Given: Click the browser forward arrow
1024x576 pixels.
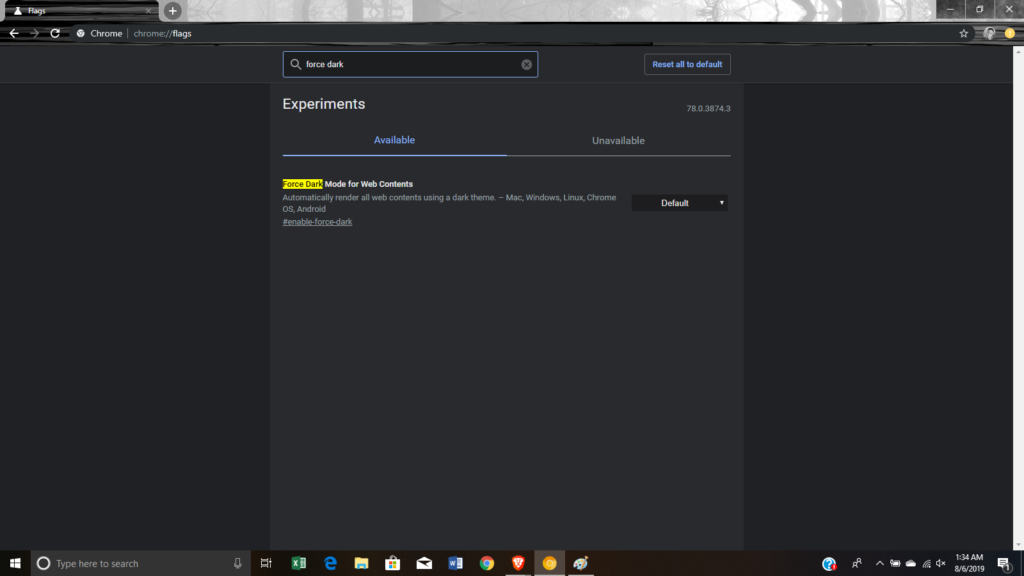Looking at the screenshot, I should click(34, 33).
